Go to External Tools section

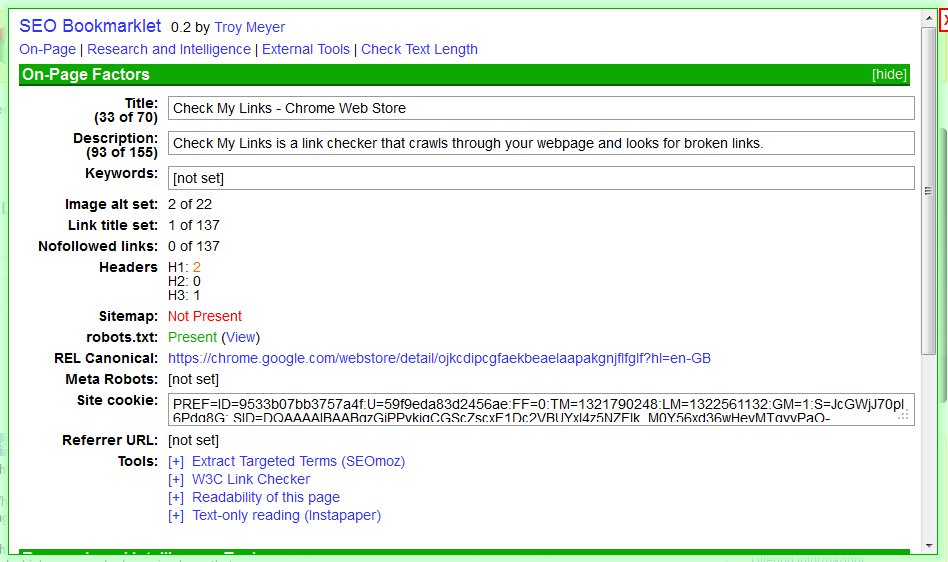306,49
